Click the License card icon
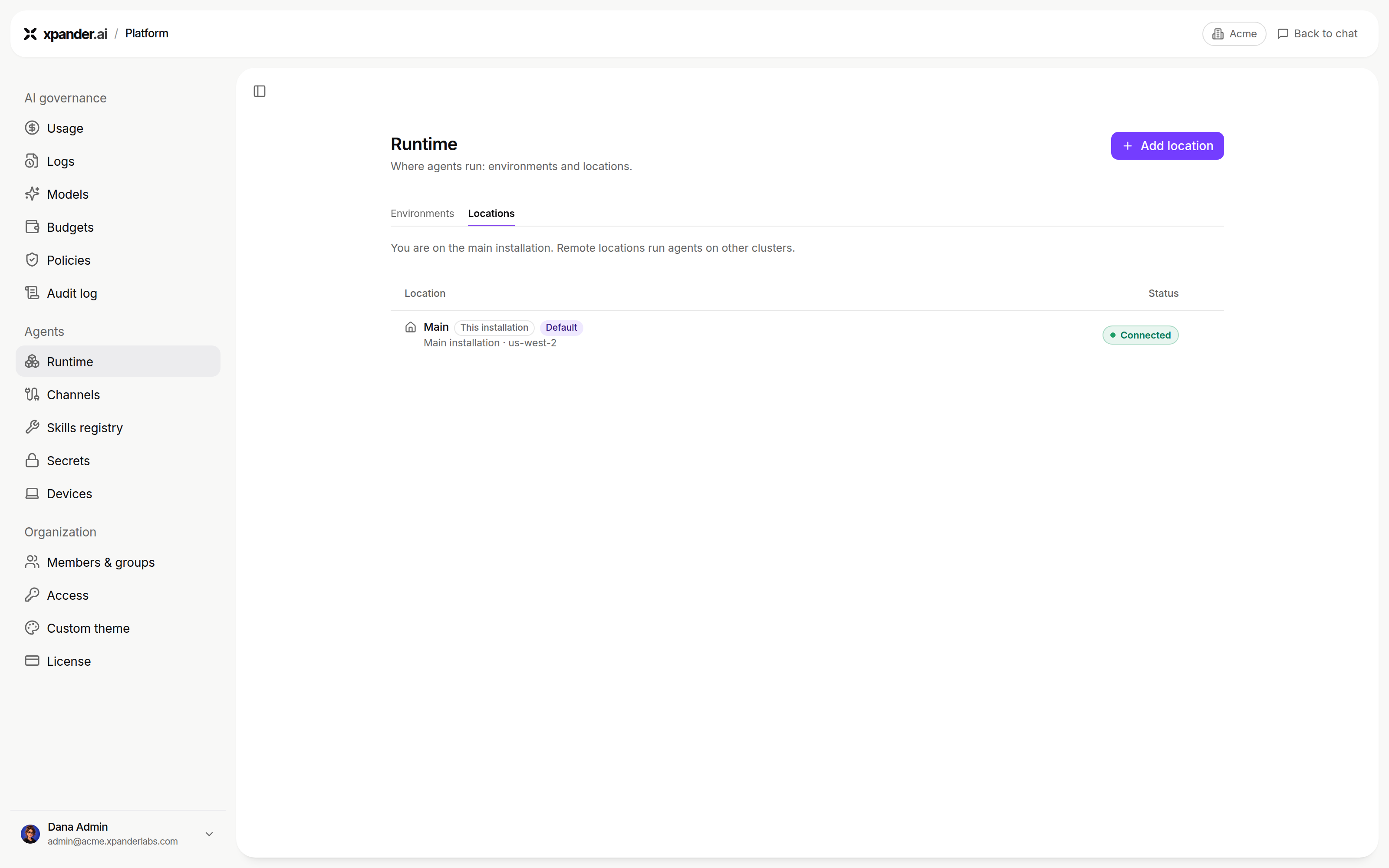The height and width of the screenshot is (868, 1389). (32, 661)
